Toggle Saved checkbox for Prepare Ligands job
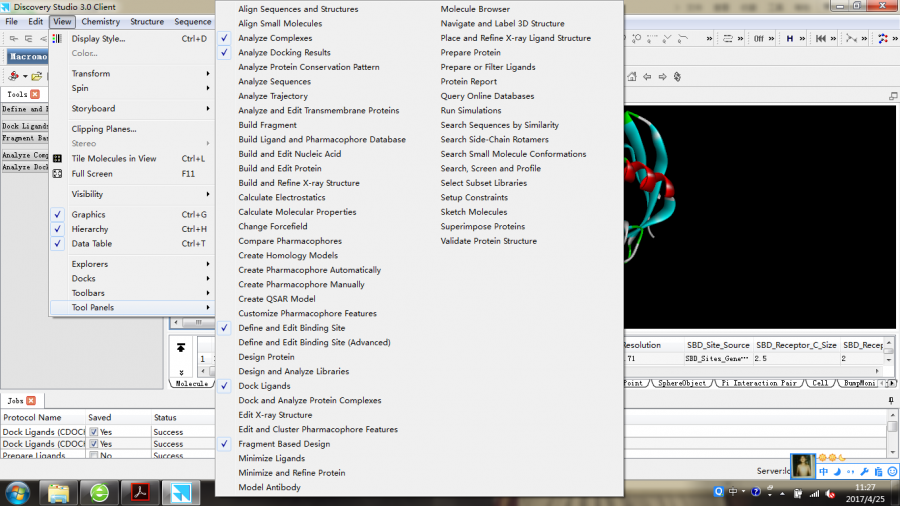Viewport: 900px width, 506px height. 94,456
